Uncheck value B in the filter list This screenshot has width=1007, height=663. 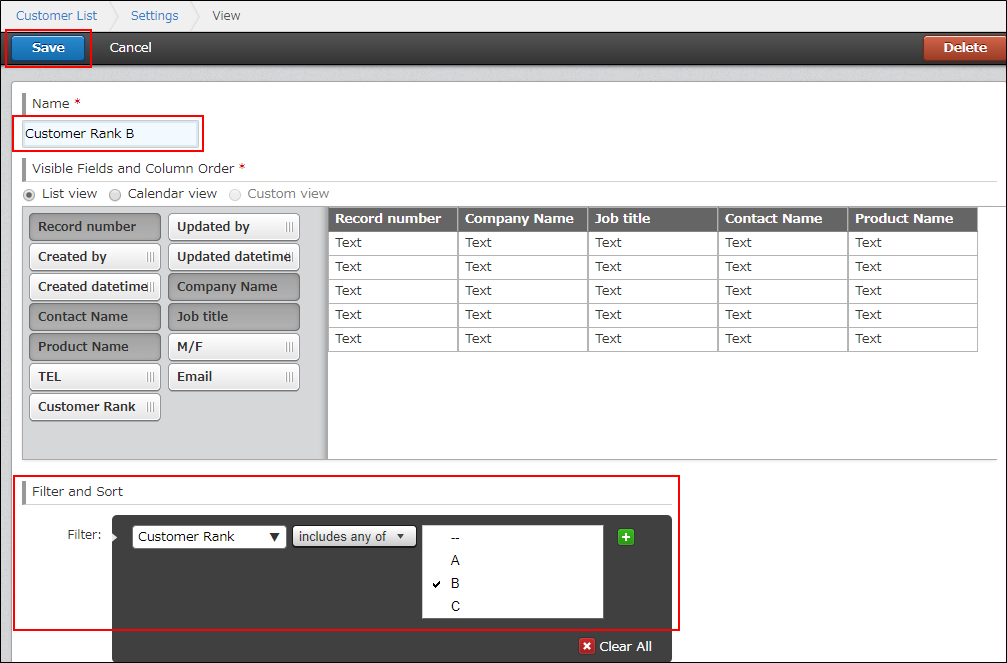tap(455, 583)
